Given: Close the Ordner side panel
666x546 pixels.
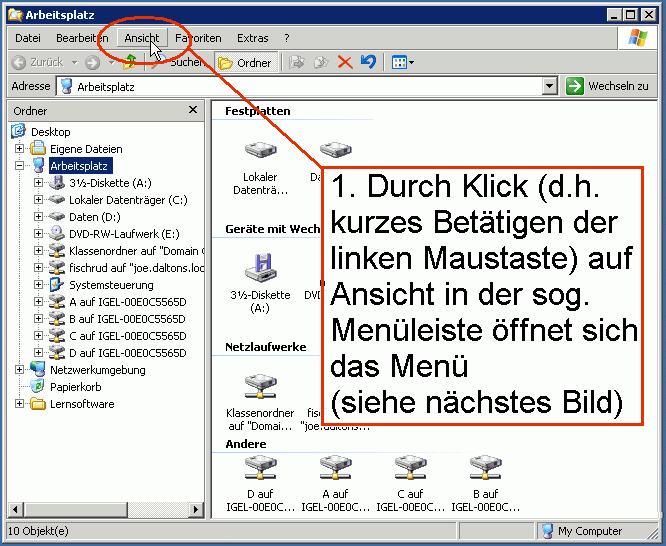Looking at the screenshot, I should [x=193, y=111].
